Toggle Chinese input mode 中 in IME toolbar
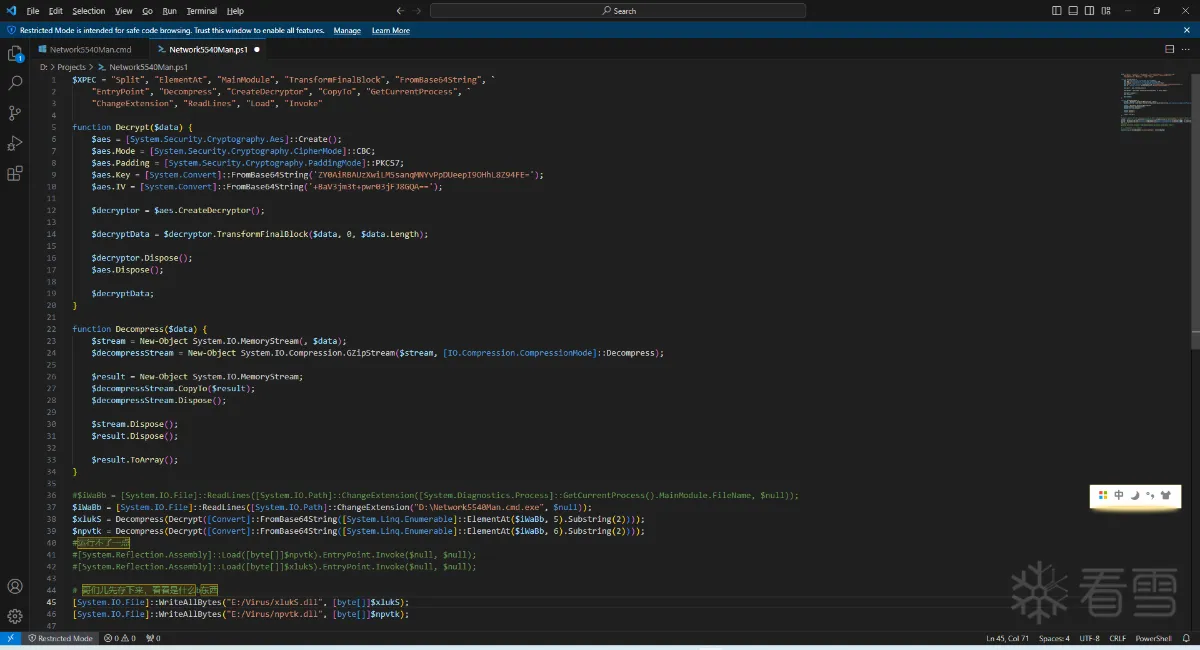1200x650 pixels. point(1119,495)
